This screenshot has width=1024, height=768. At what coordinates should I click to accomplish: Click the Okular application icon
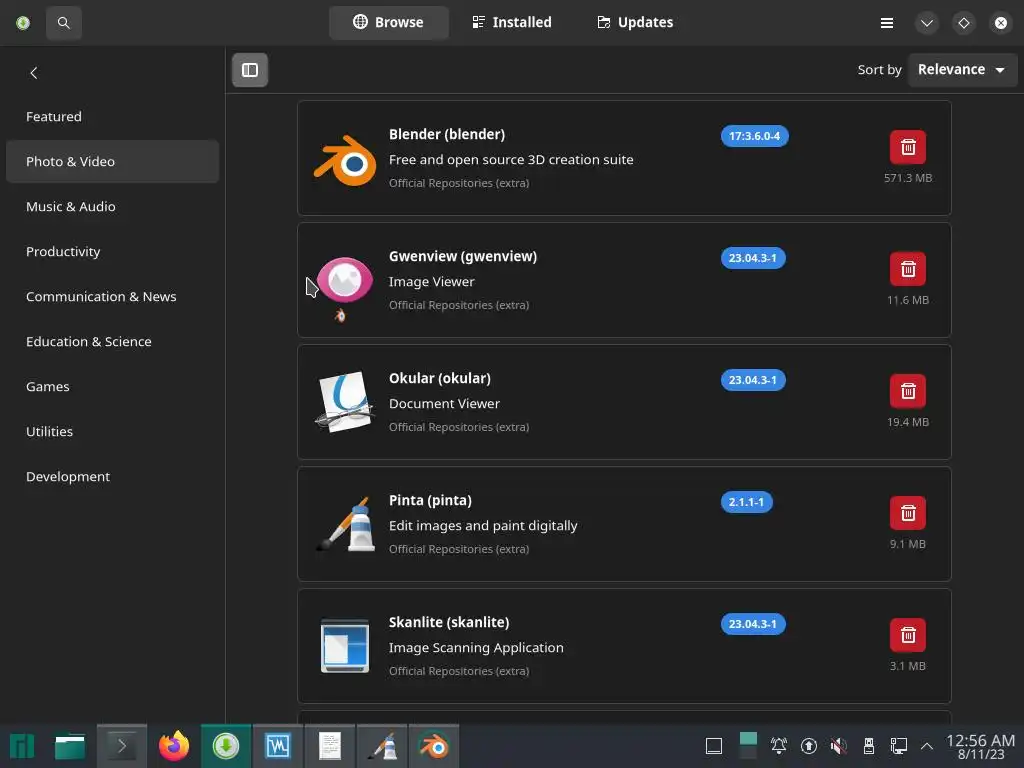[345, 402]
